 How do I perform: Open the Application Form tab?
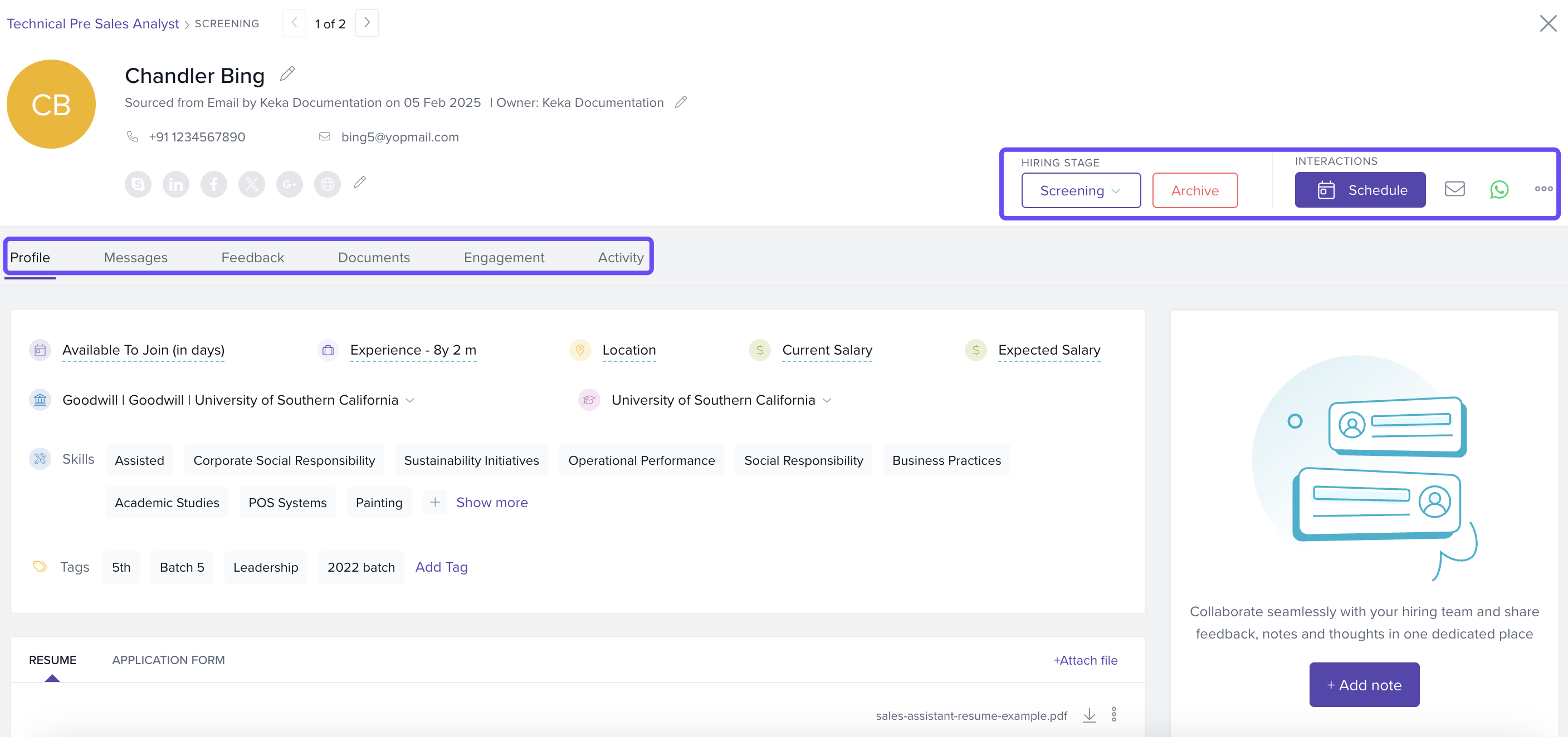tap(168, 660)
